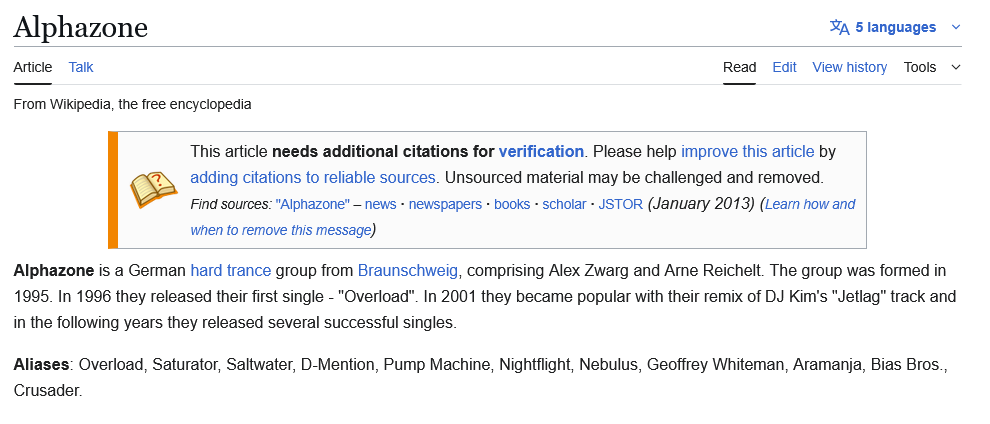990x424 pixels.
Task: Click the language translation icon
Action: click(839, 27)
